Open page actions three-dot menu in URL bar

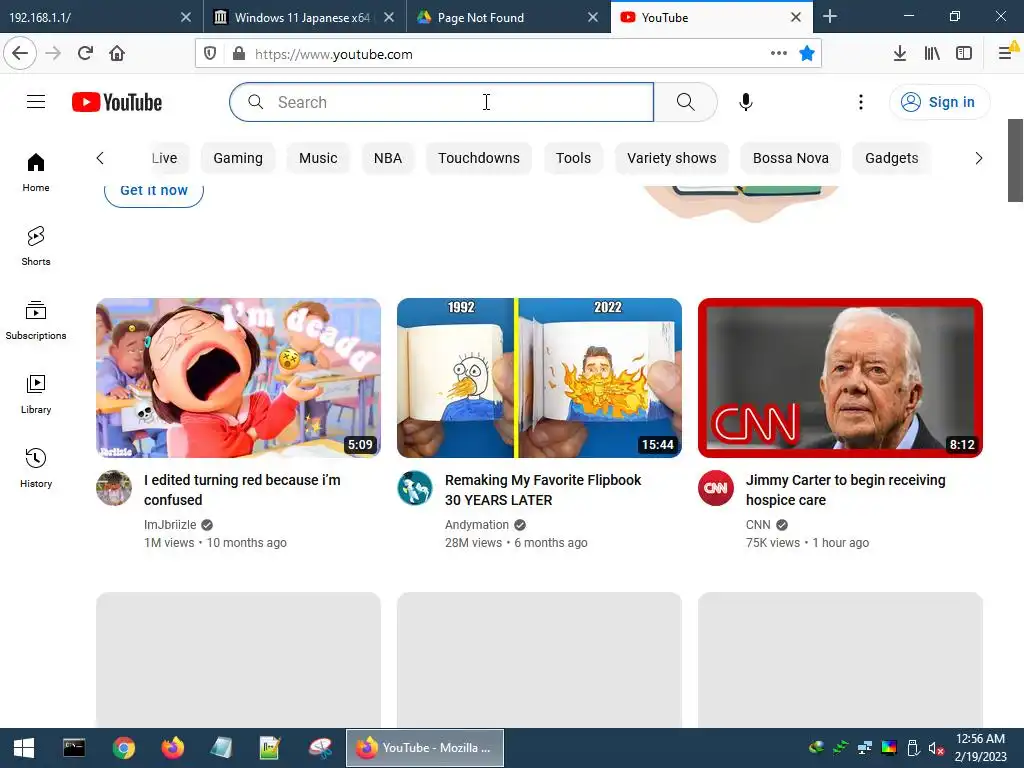(778, 54)
